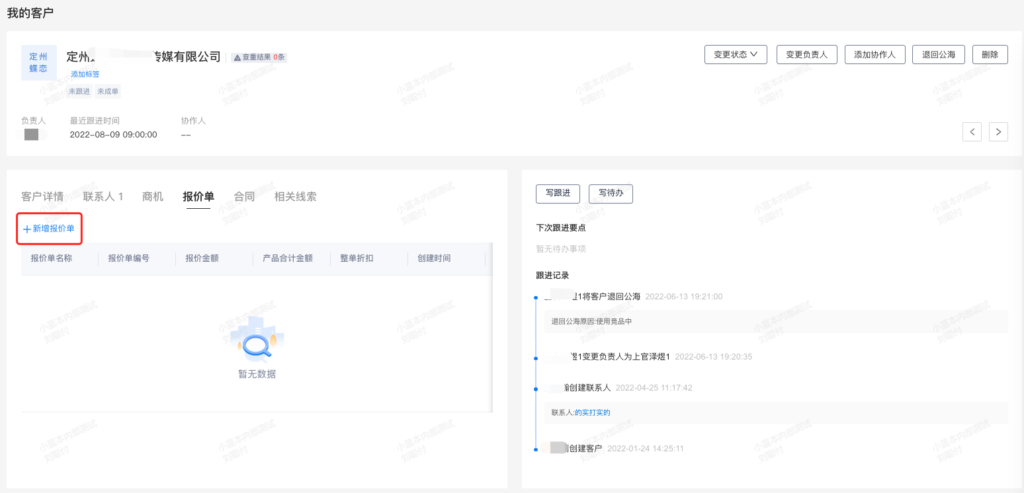Click the 退回公海 button
The width and height of the screenshot is (1024, 493).
939,55
